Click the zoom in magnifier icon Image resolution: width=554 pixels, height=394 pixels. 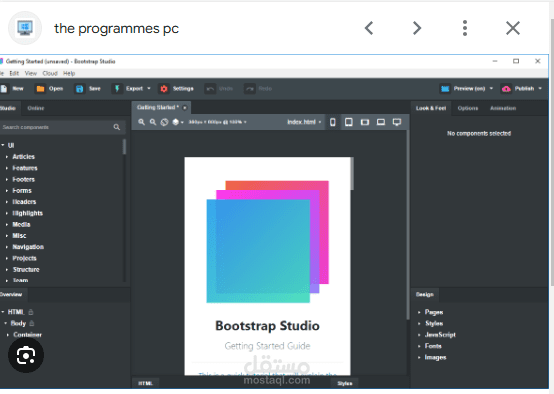pos(141,122)
